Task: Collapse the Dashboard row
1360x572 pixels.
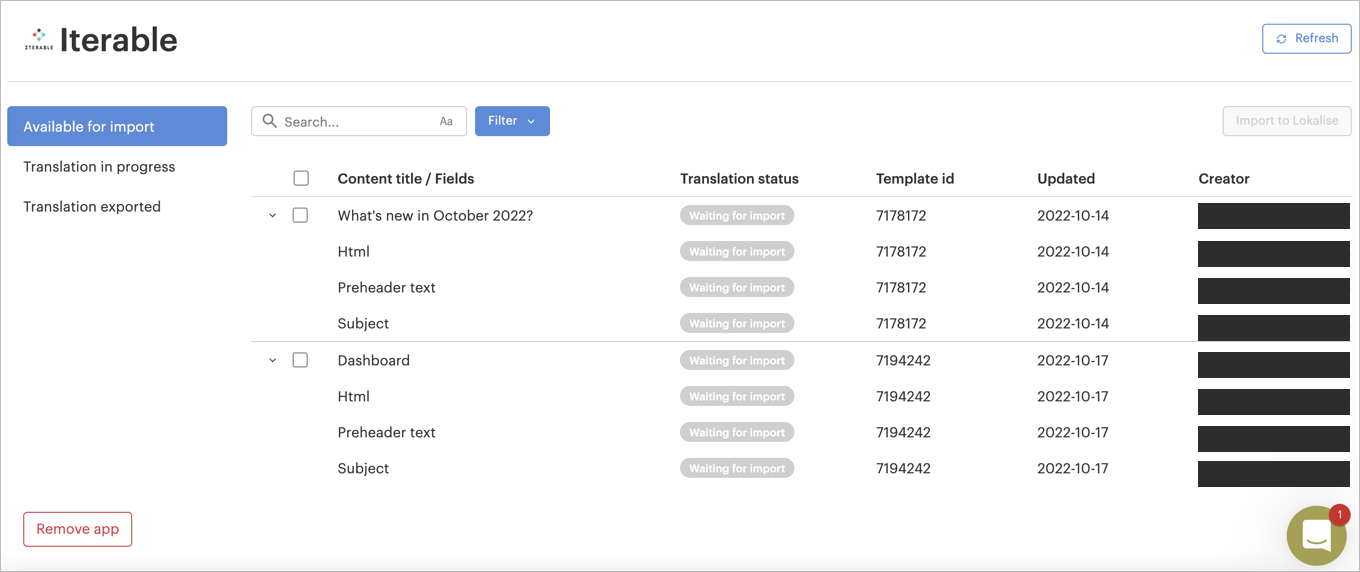Action: 272,361
